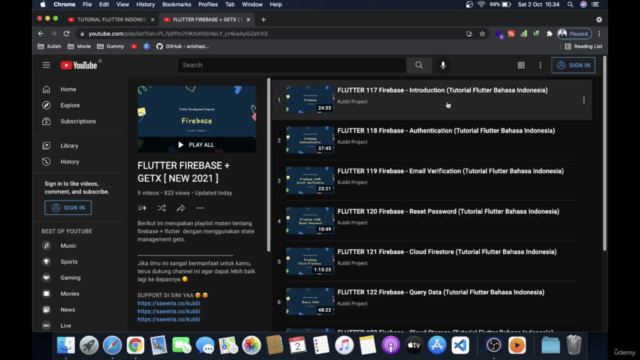Bookmark this page with the star
Image resolution: width=640 pixels, height=360 pixels.
pos(482,33)
